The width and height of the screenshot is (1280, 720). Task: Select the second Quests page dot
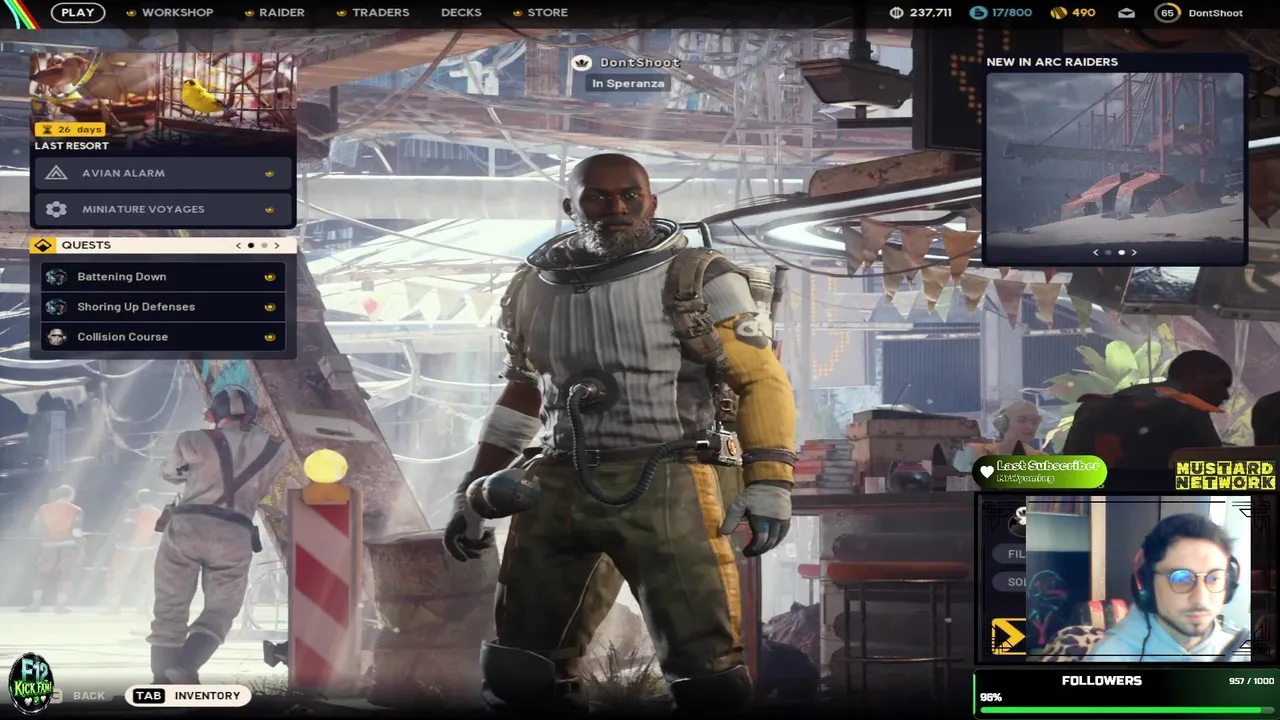264,245
